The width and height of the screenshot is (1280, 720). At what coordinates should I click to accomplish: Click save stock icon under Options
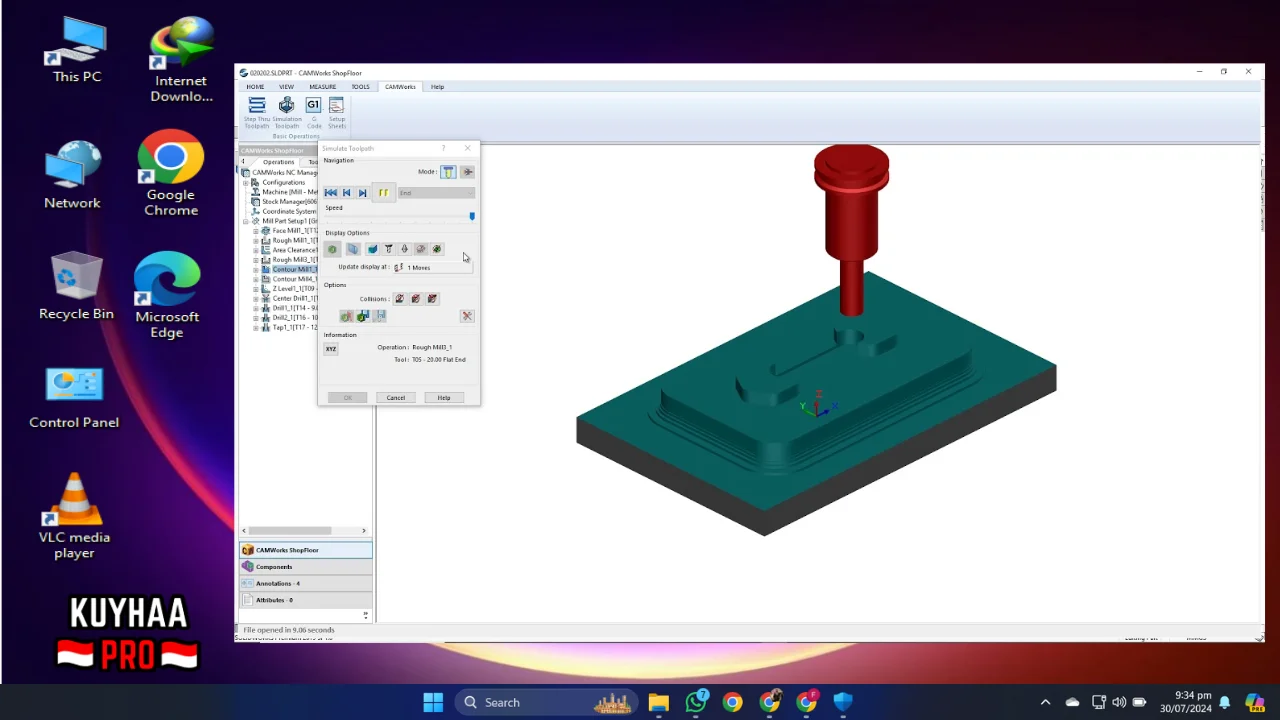tap(363, 316)
